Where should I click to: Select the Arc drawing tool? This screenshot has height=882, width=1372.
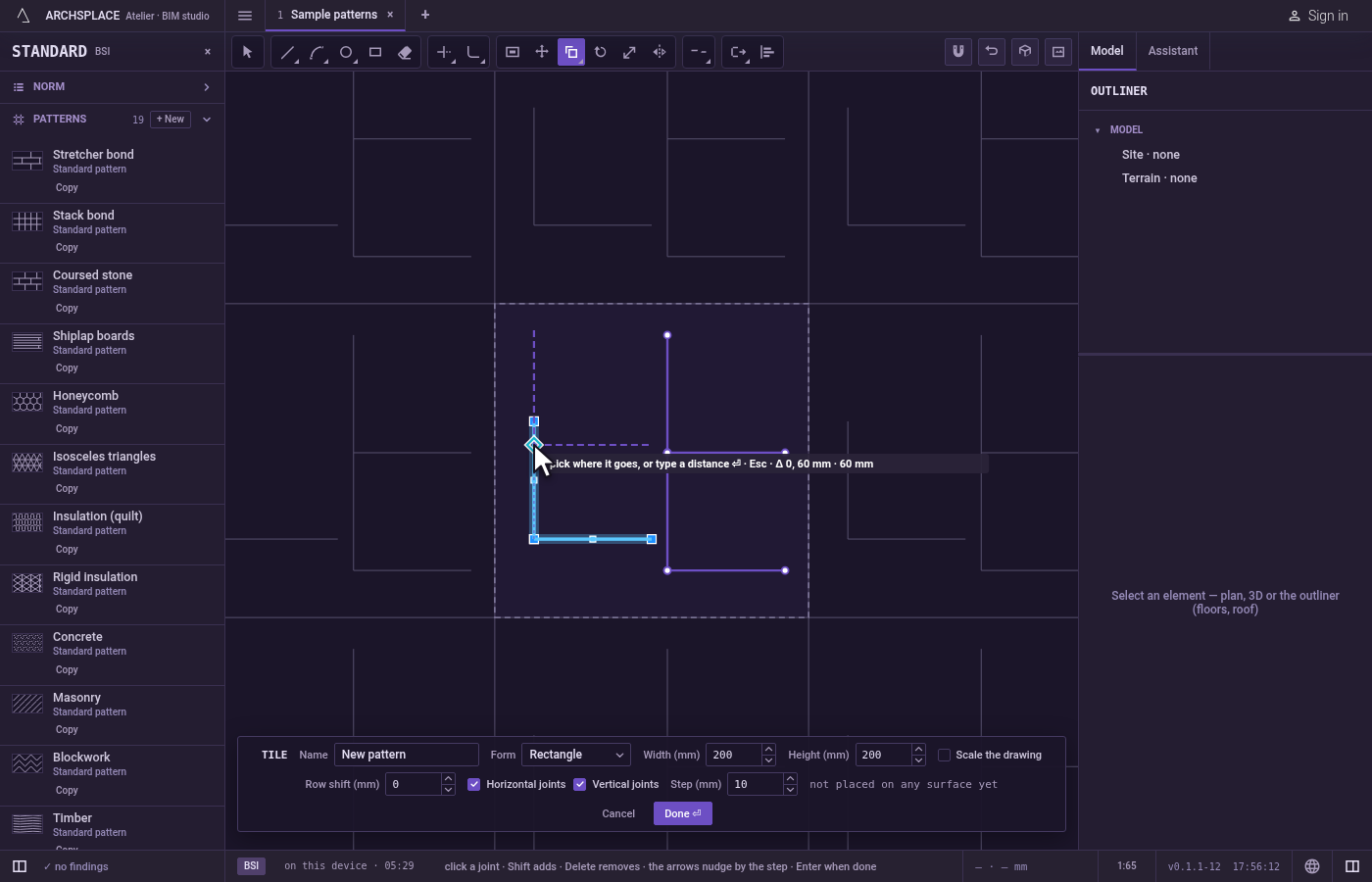[317, 52]
